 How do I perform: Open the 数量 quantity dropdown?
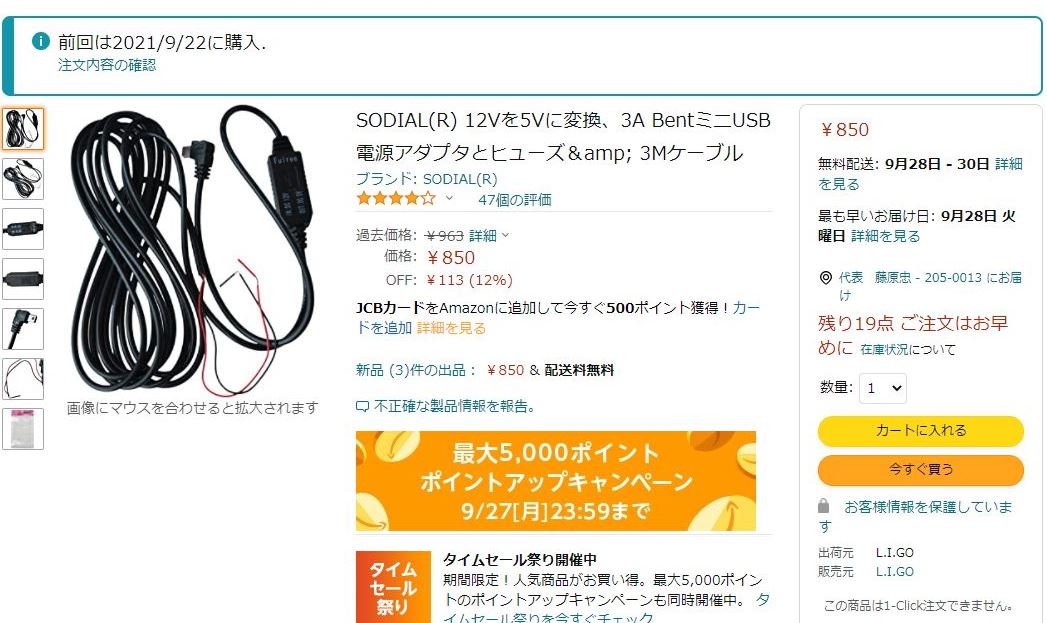(883, 388)
